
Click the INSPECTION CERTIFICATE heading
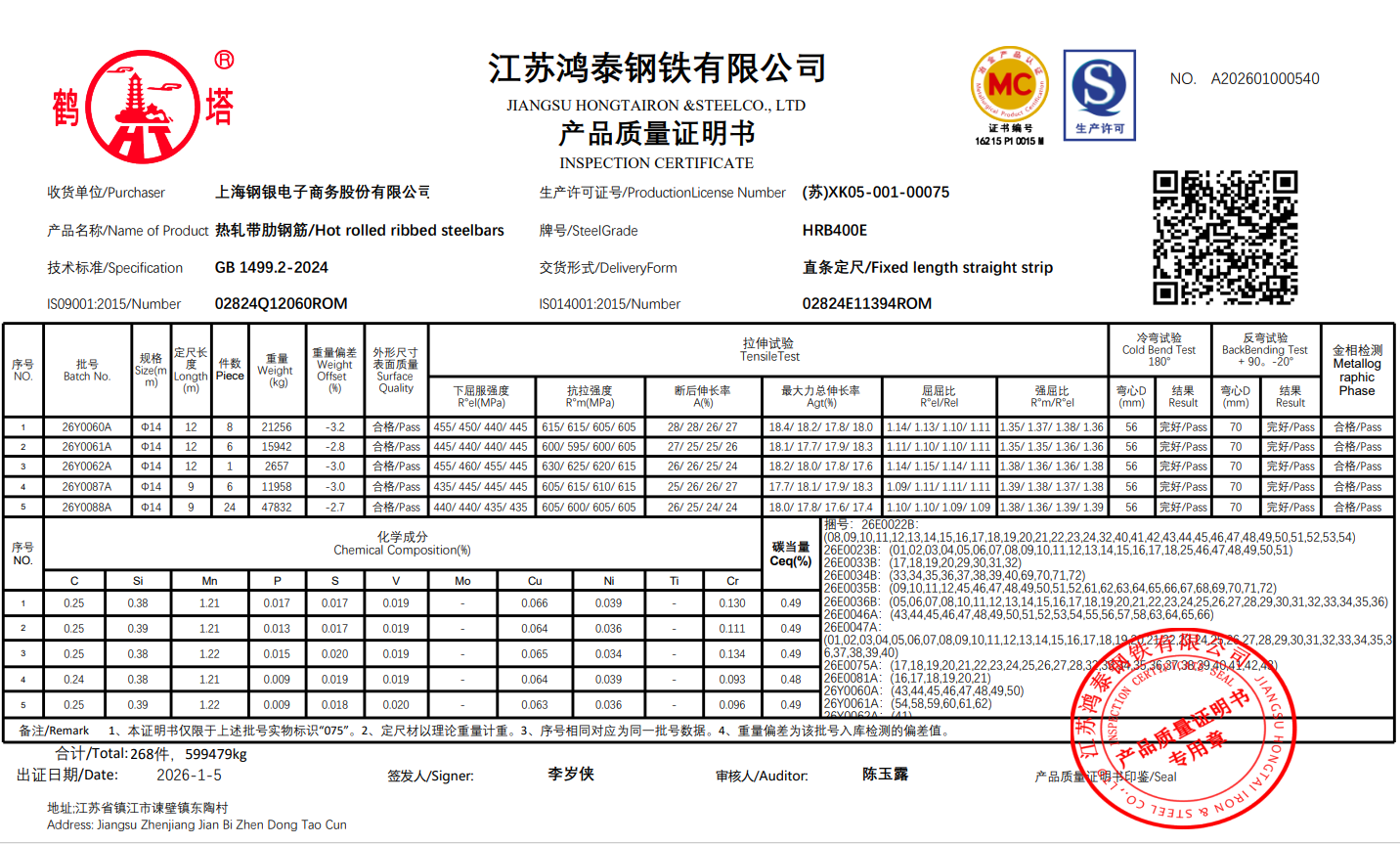coord(656,163)
